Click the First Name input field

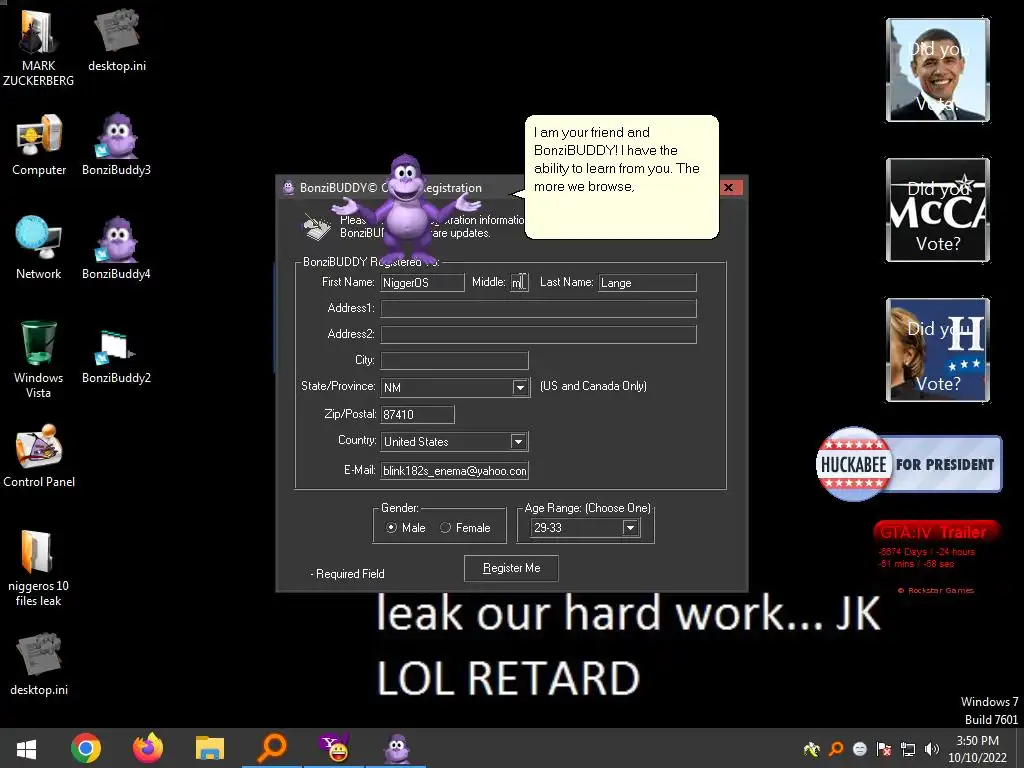pos(422,283)
